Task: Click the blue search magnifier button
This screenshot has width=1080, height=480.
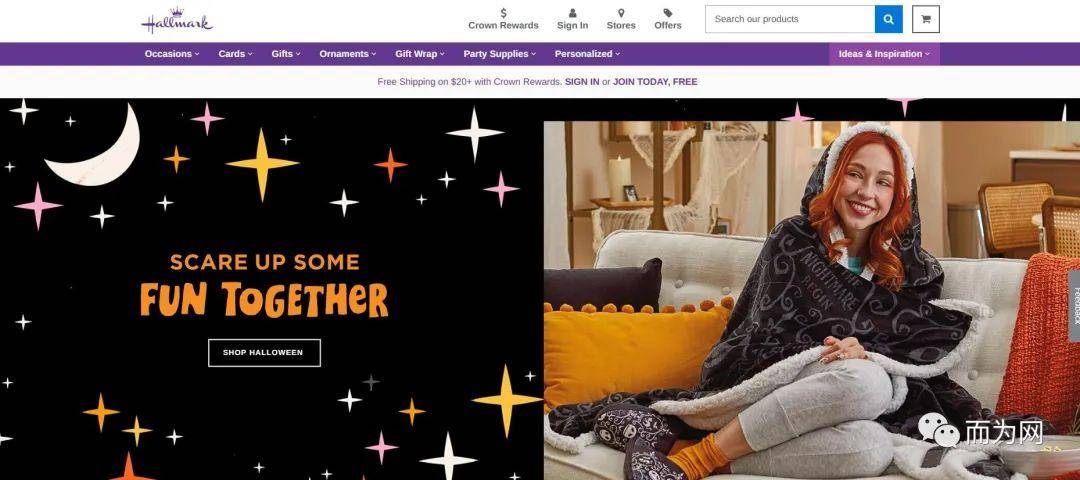Action: 889,19
